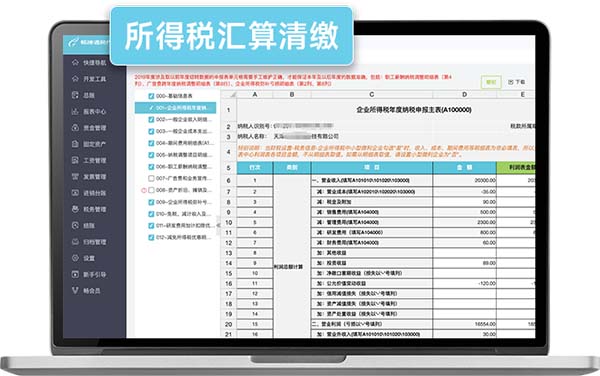
Task: Click the 下载 download button
Action: click(517, 82)
